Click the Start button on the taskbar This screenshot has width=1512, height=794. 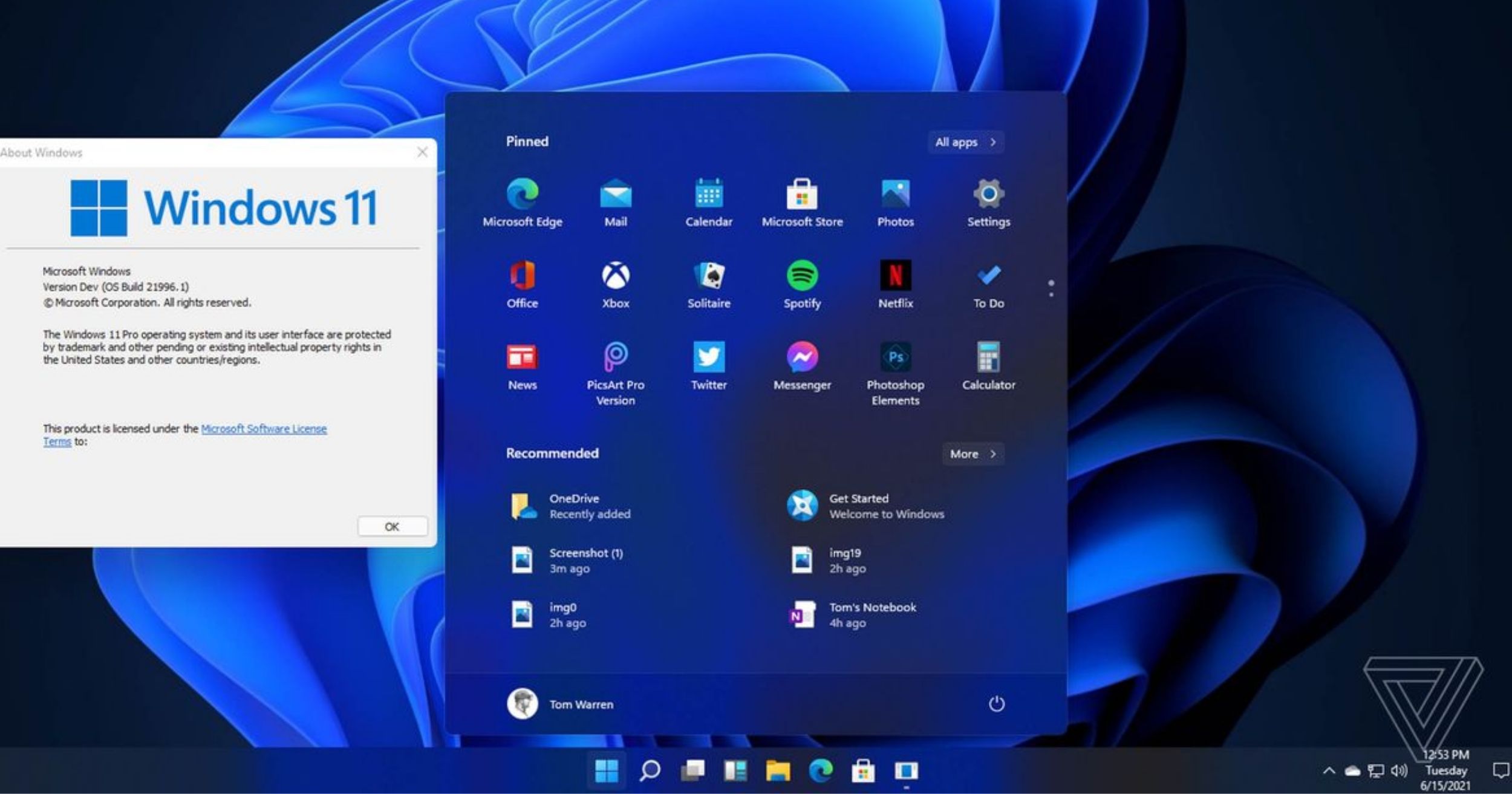pyautogui.click(x=607, y=770)
